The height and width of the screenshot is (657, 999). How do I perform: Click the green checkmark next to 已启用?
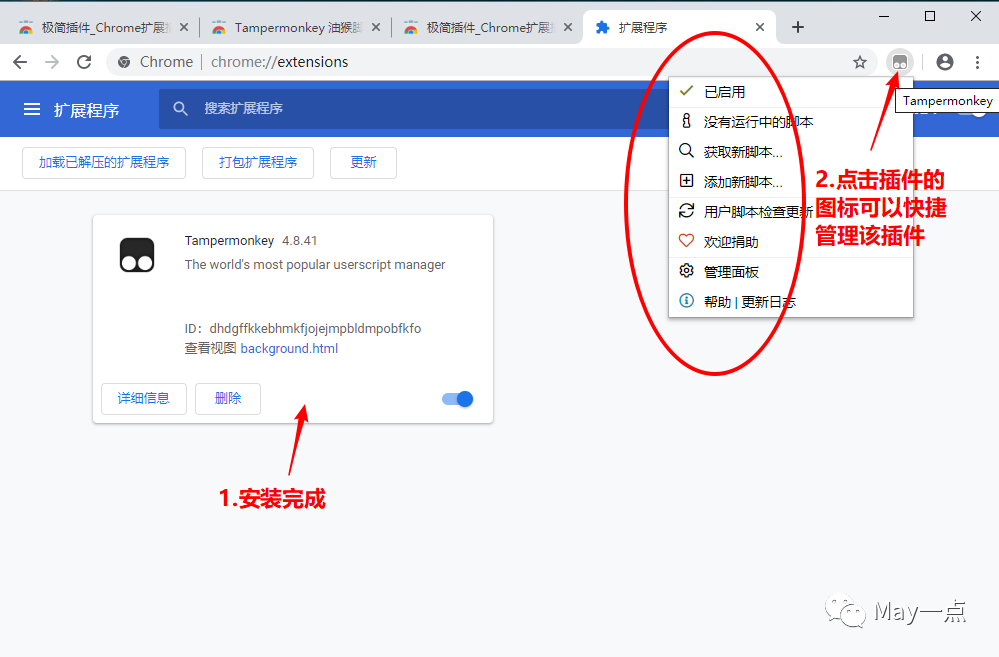(686, 91)
